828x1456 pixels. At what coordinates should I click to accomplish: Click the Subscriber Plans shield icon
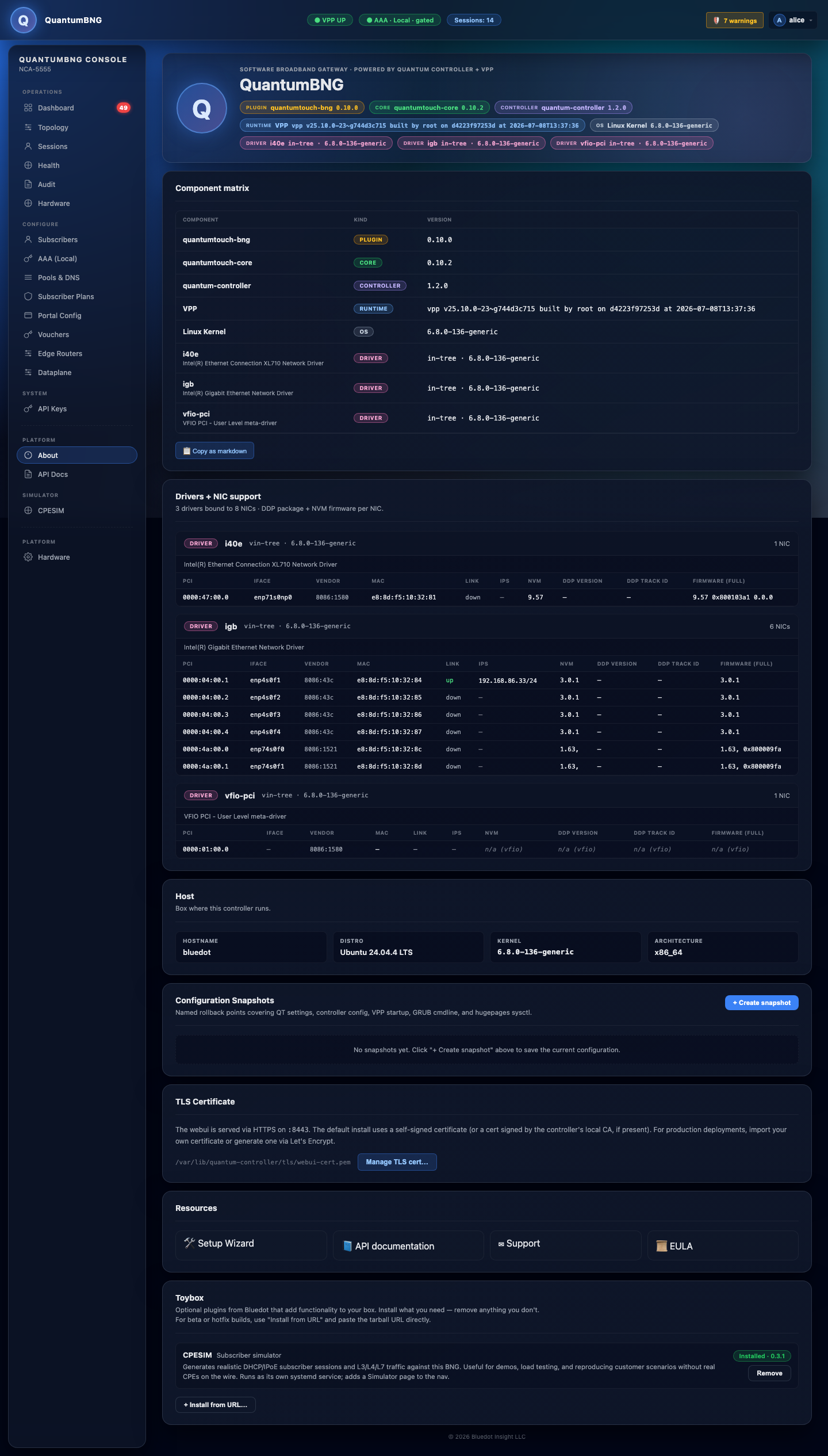coord(28,296)
